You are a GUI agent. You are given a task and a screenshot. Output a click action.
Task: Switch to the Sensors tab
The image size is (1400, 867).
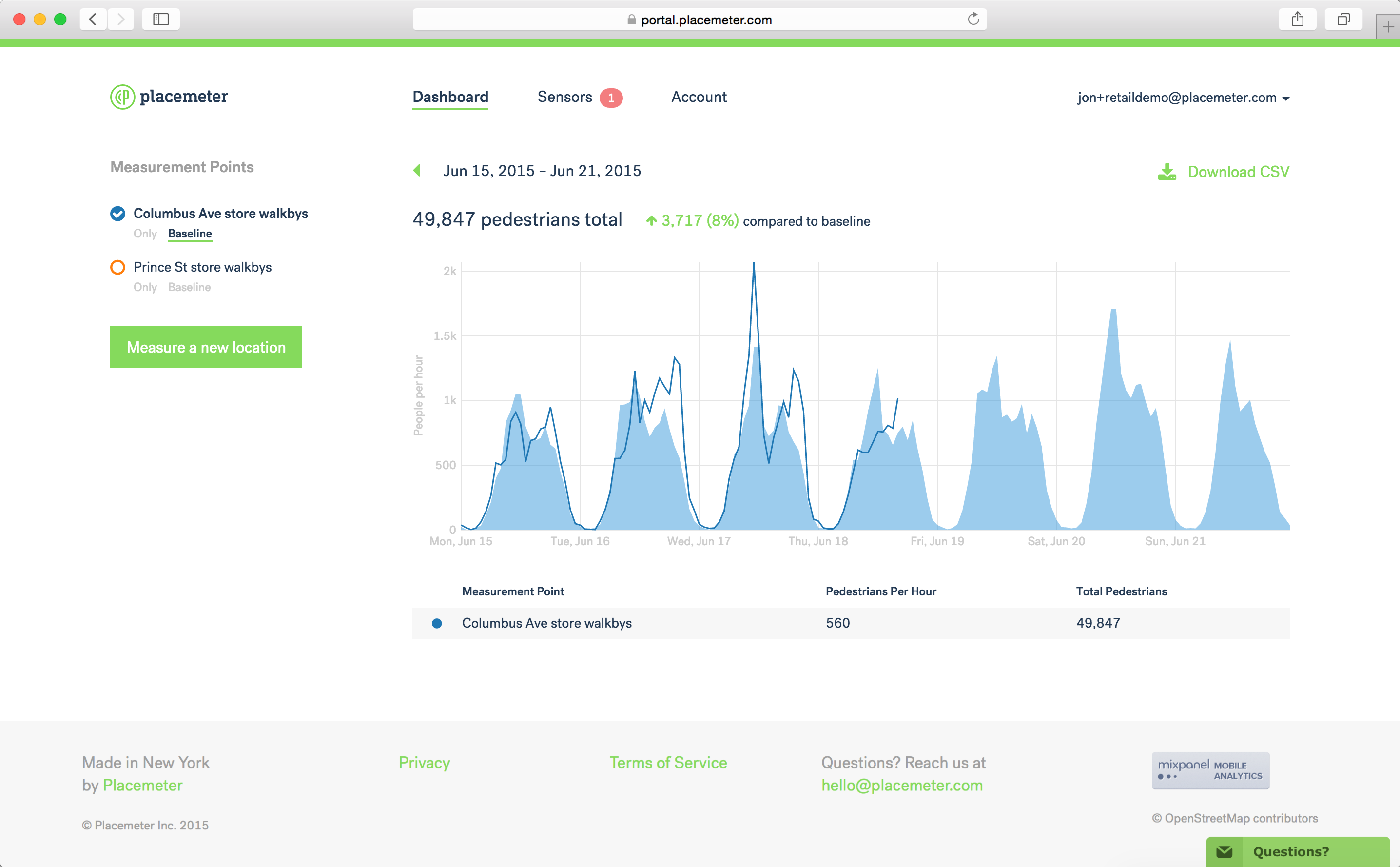[x=564, y=97]
